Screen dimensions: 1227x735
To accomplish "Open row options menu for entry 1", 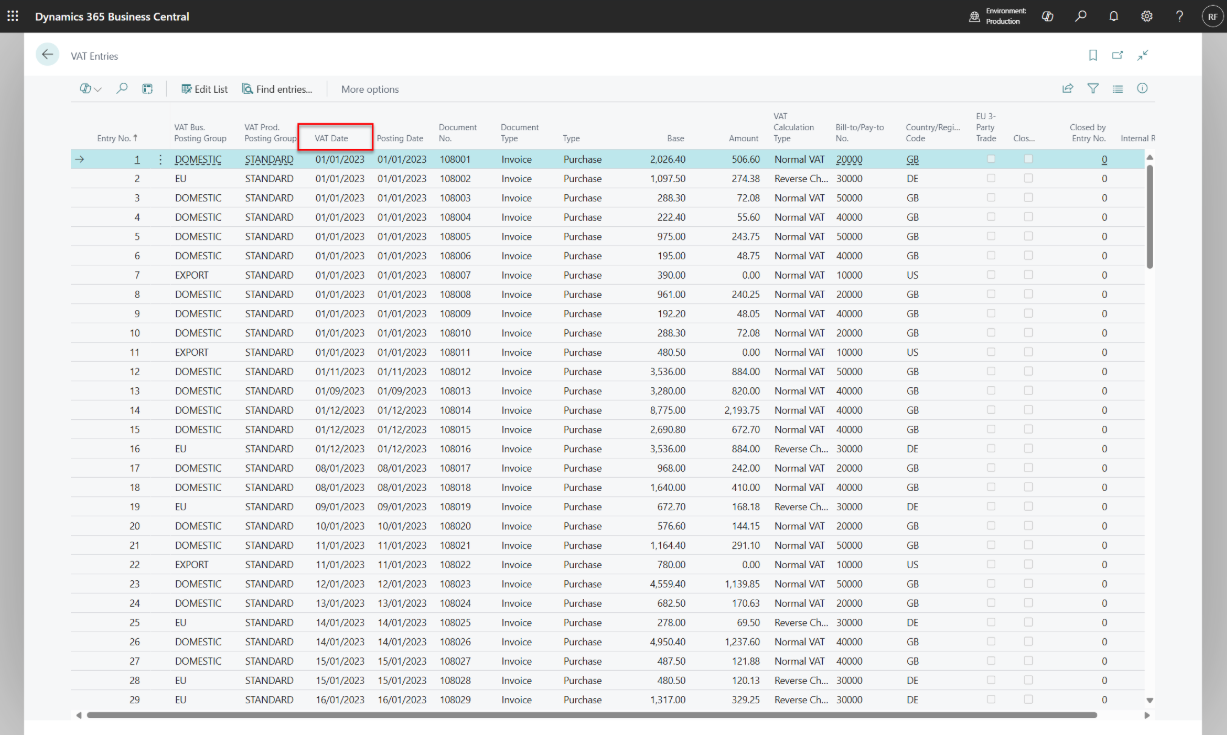I will (160, 160).
